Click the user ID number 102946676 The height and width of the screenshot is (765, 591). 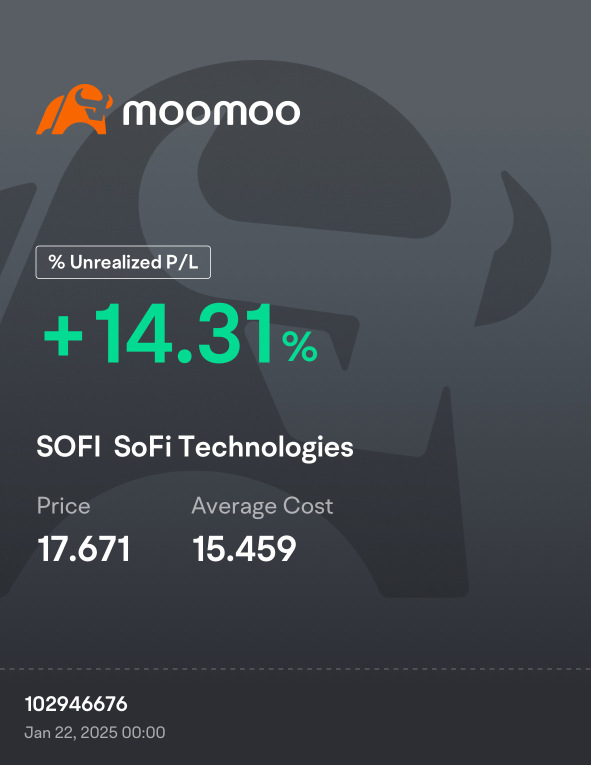[x=76, y=704]
